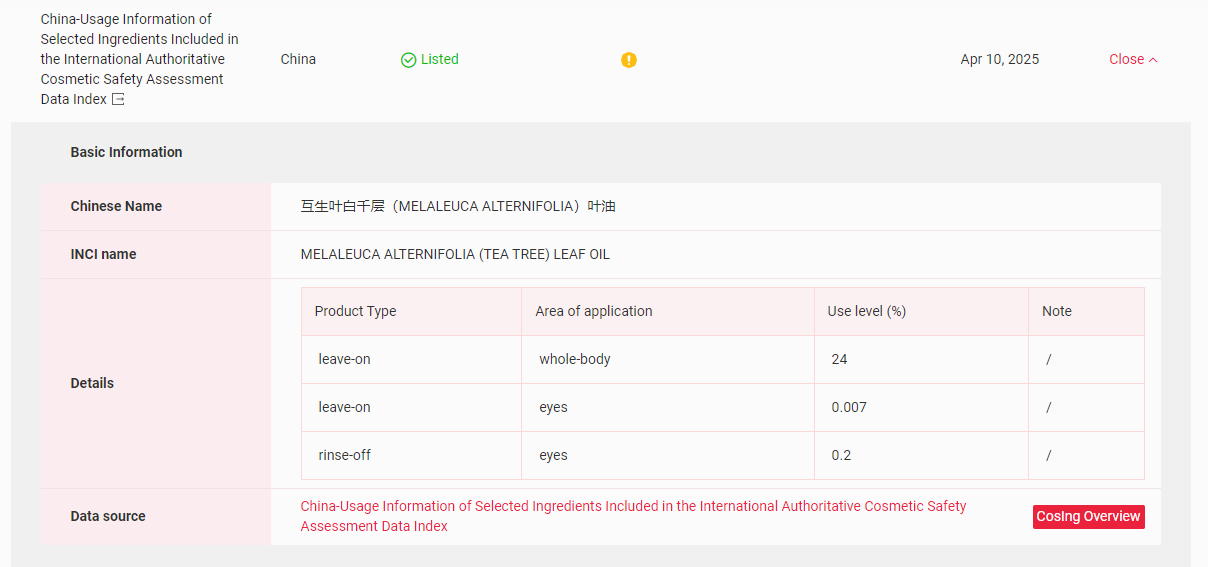The image size is (1208, 567).
Task: Click the Use level (%) column header
Action: tap(866, 311)
